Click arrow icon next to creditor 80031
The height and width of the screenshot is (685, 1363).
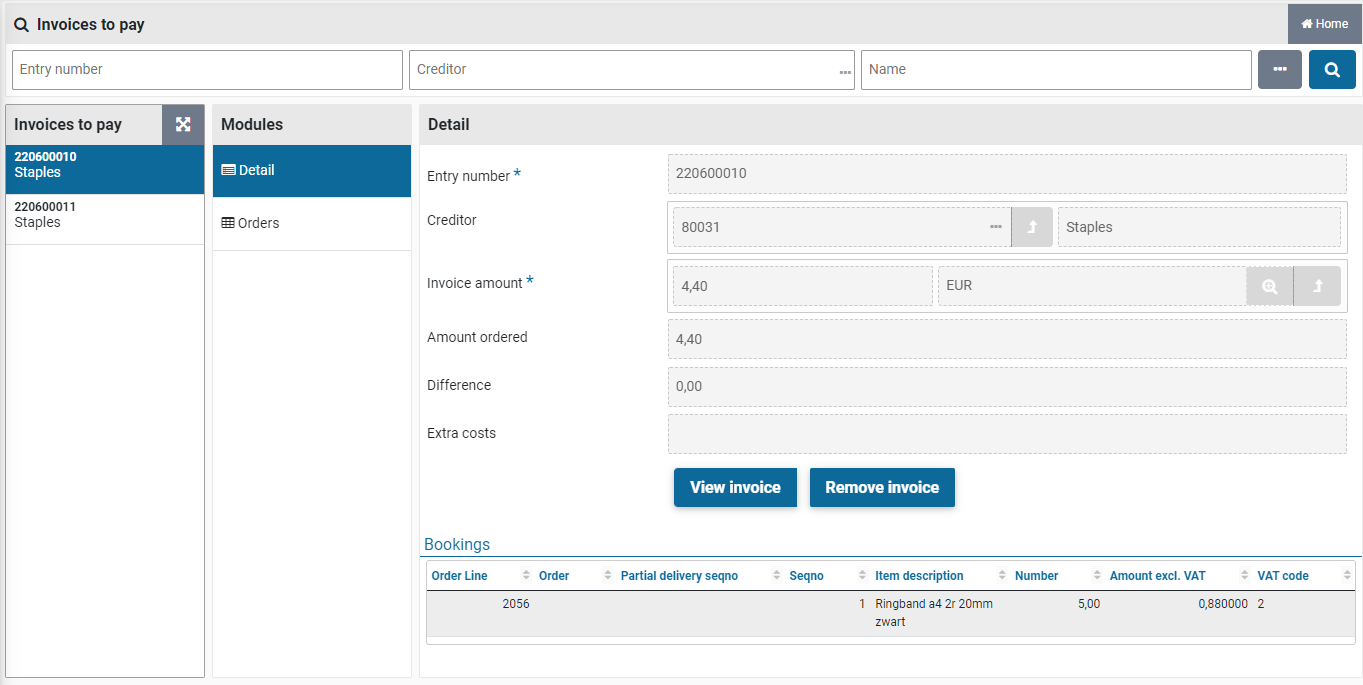[1032, 227]
